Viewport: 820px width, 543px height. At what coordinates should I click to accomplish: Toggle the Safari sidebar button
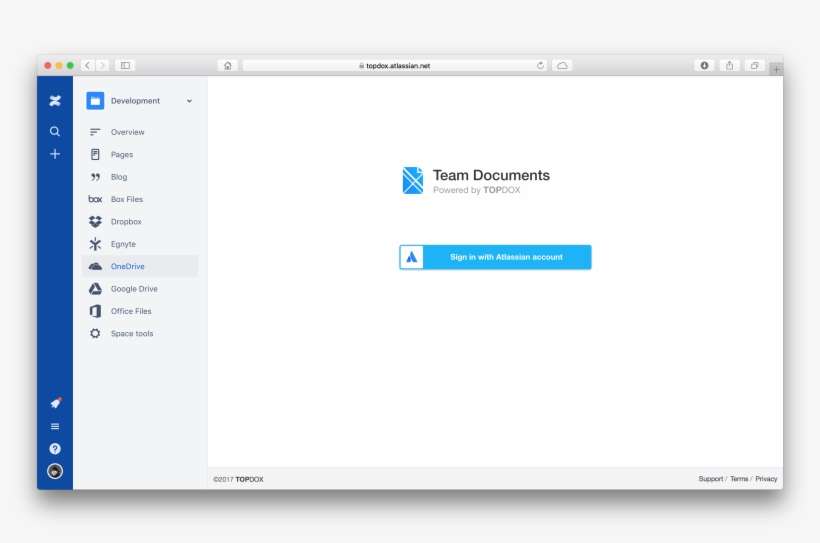click(125, 65)
